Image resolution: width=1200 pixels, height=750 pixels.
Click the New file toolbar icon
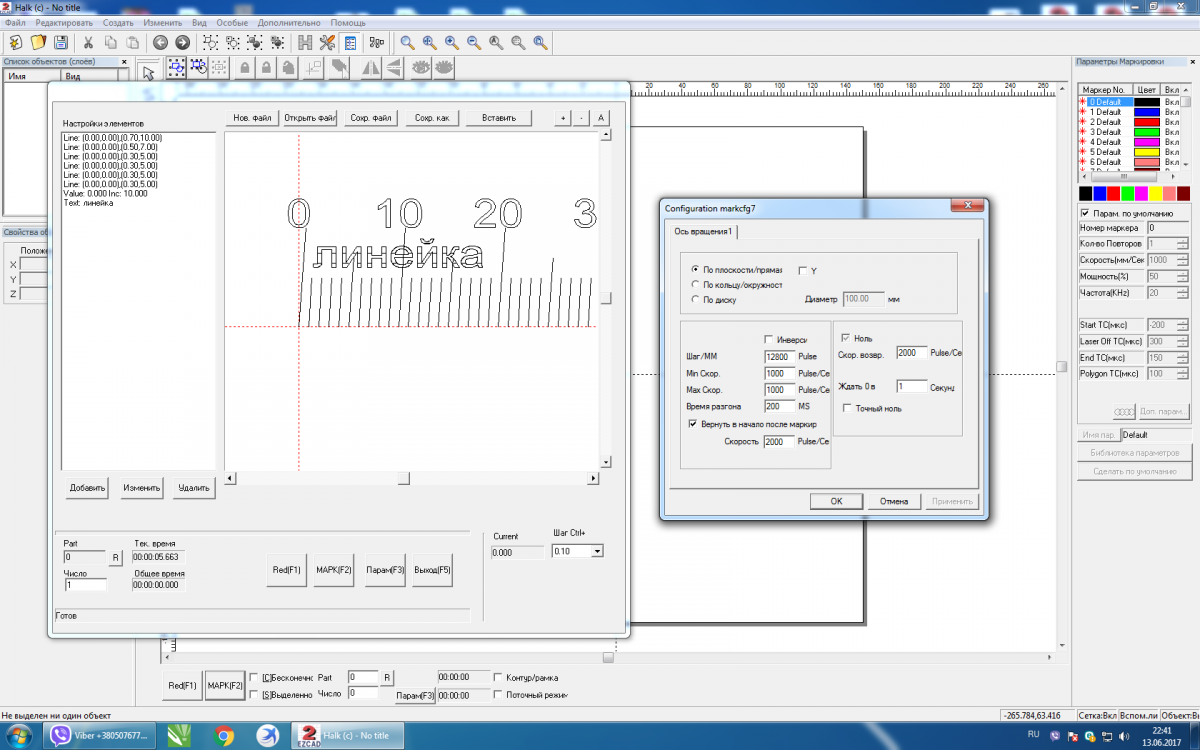tap(16, 42)
